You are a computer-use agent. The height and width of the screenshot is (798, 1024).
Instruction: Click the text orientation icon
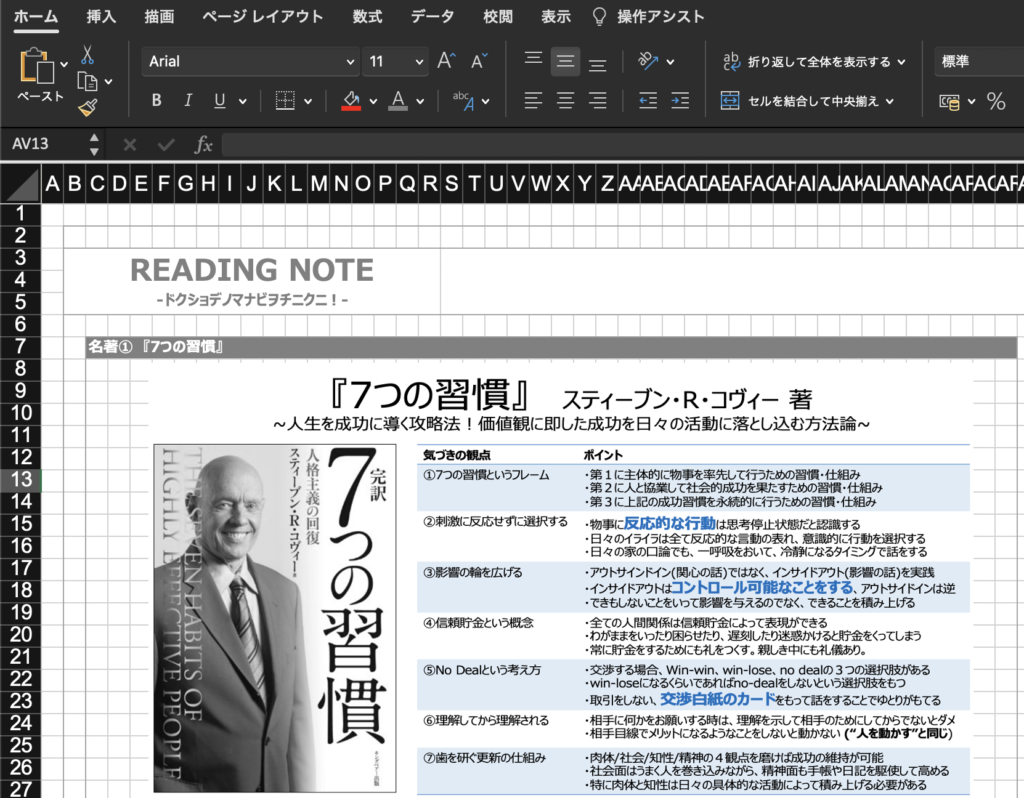(x=648, y=61)
